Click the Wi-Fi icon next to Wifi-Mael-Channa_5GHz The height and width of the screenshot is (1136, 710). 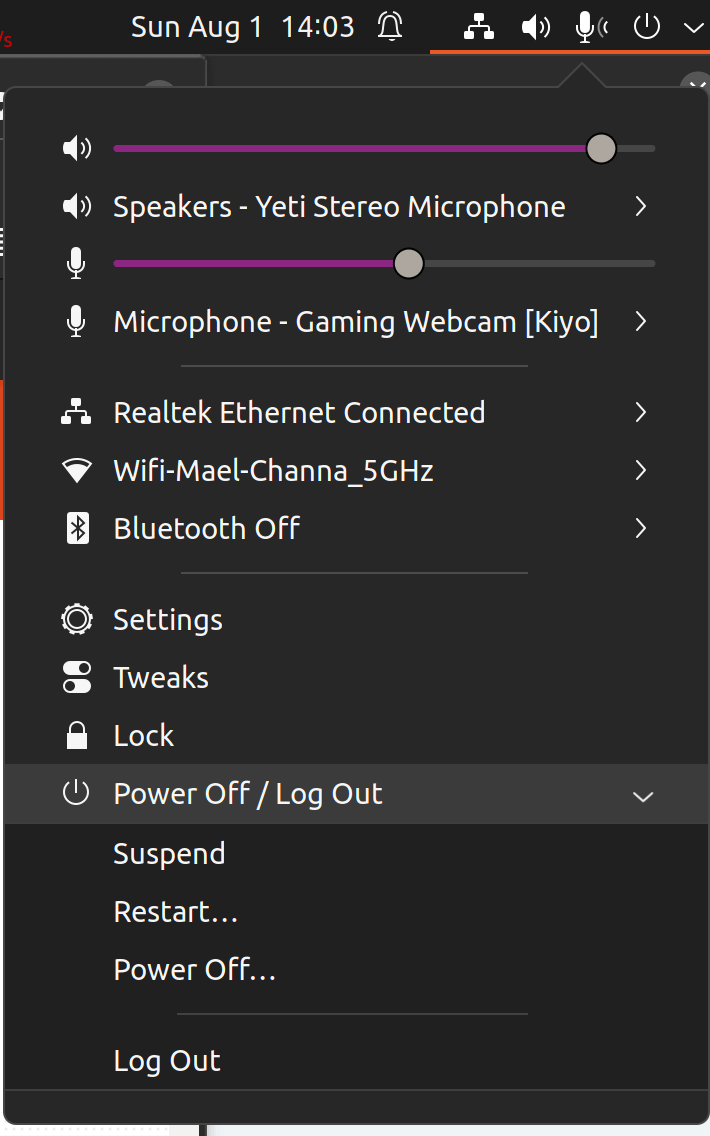pyautogui.click(x=77, y=470)
